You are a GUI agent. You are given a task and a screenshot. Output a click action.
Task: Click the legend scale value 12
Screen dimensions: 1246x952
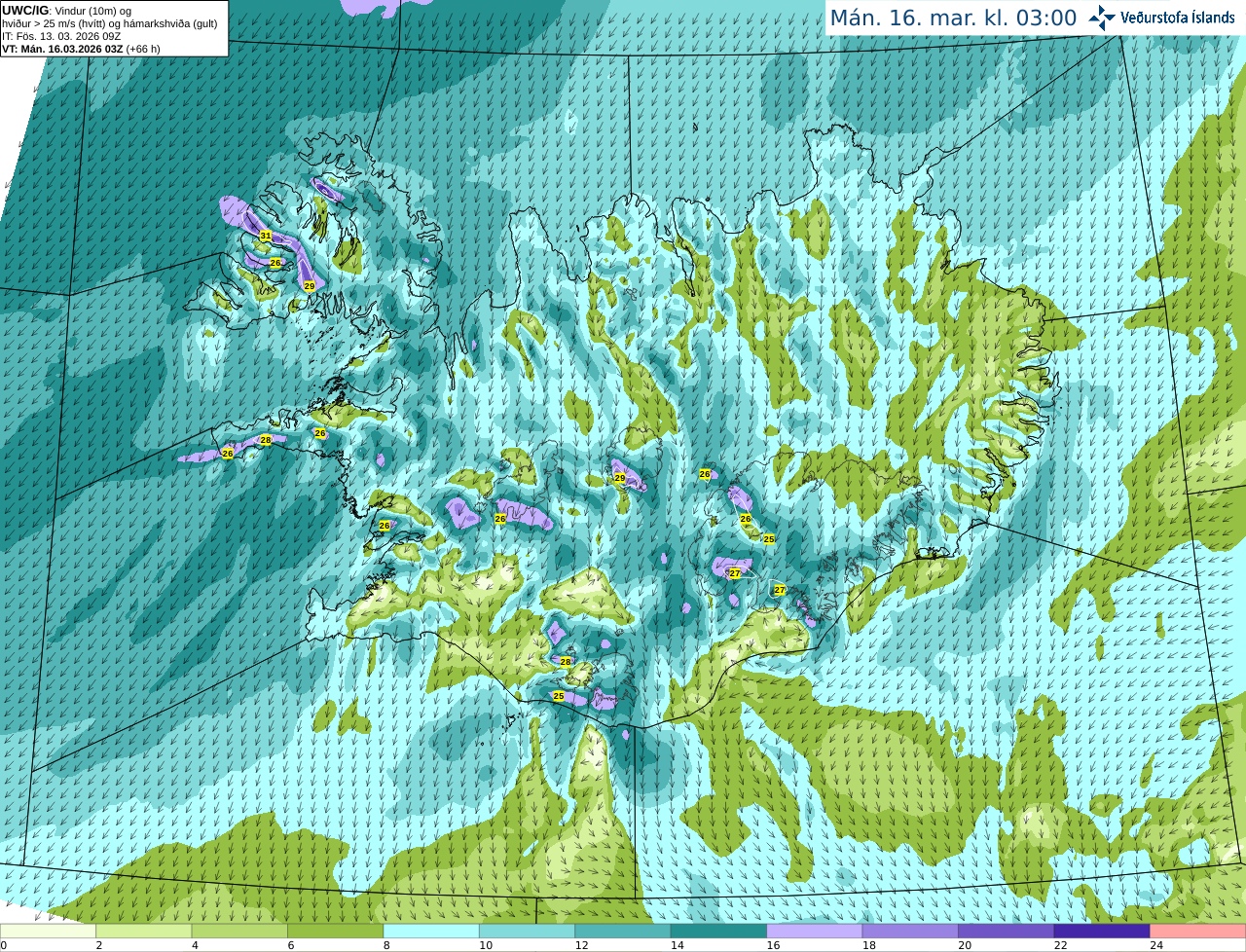581,945
